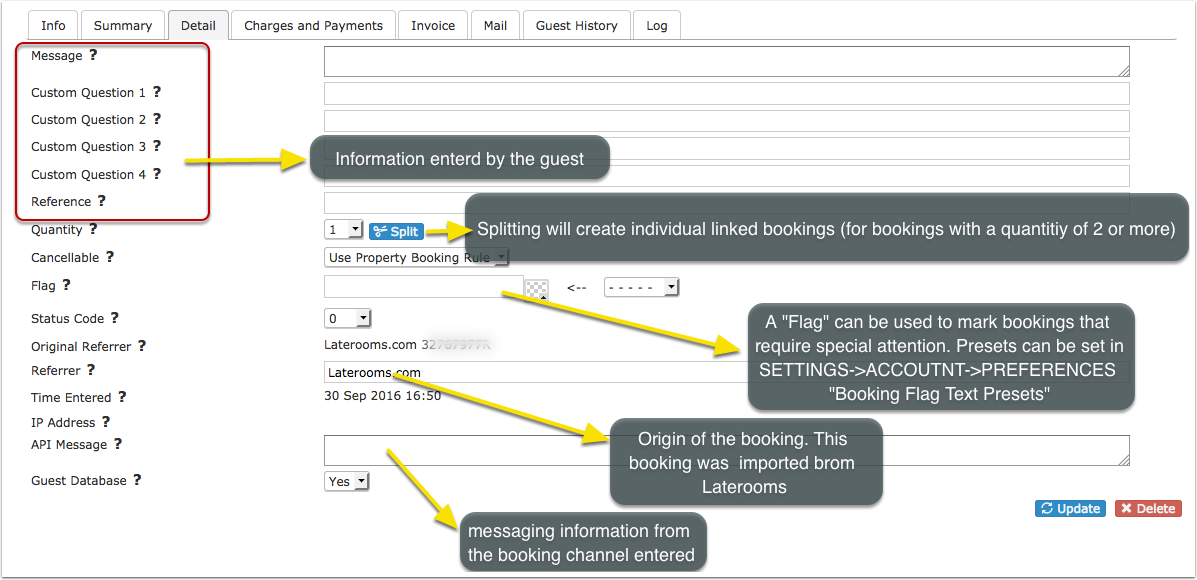
Task: Open the Guest Database Yes dropdown
Action: coord(347,482)
